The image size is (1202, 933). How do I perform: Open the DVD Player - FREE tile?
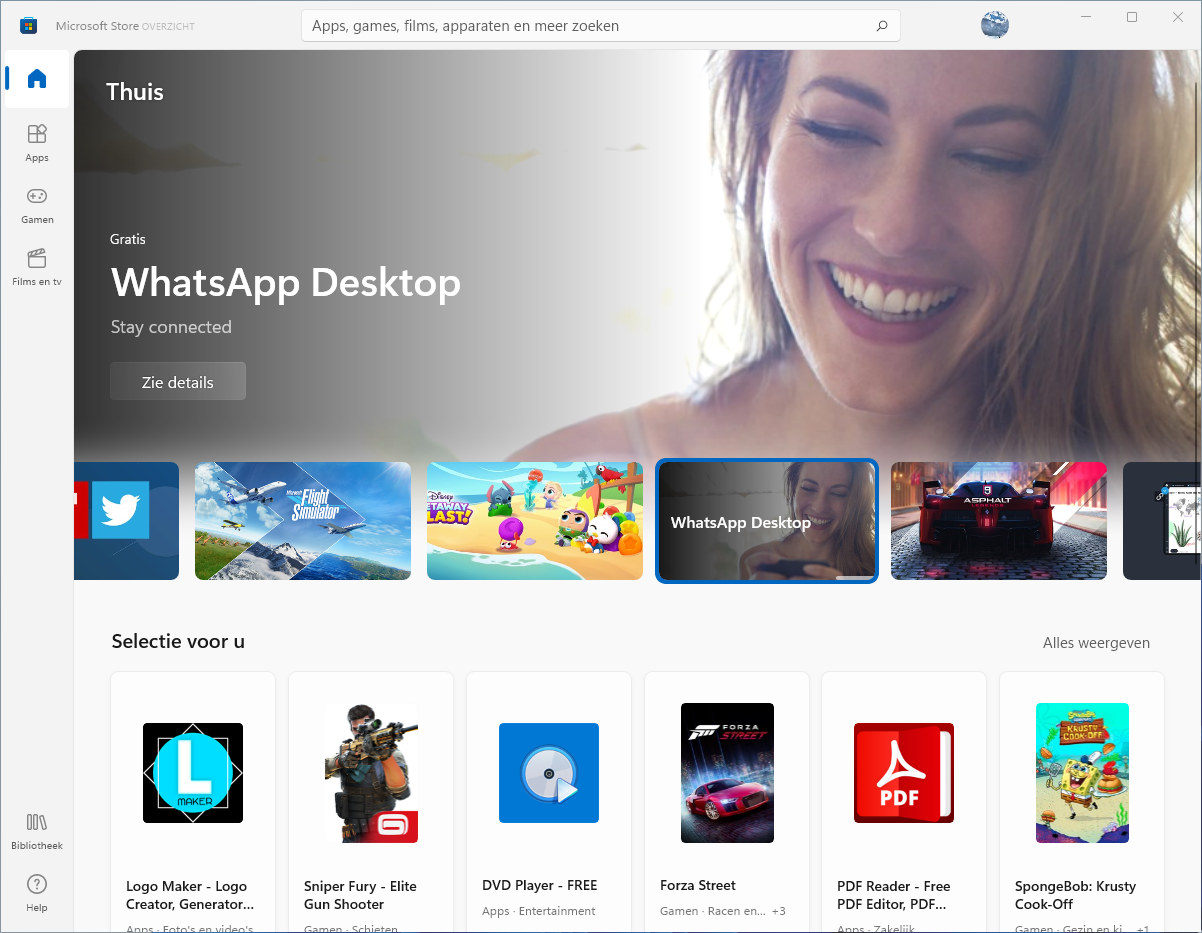[x=549, y=800]
